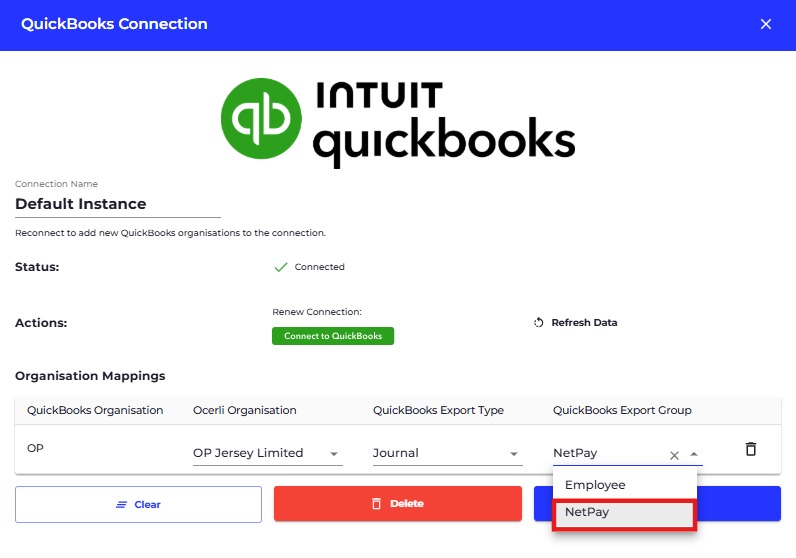
Task: Select Employee from the dropdown list
Action: tap(624, 485)
